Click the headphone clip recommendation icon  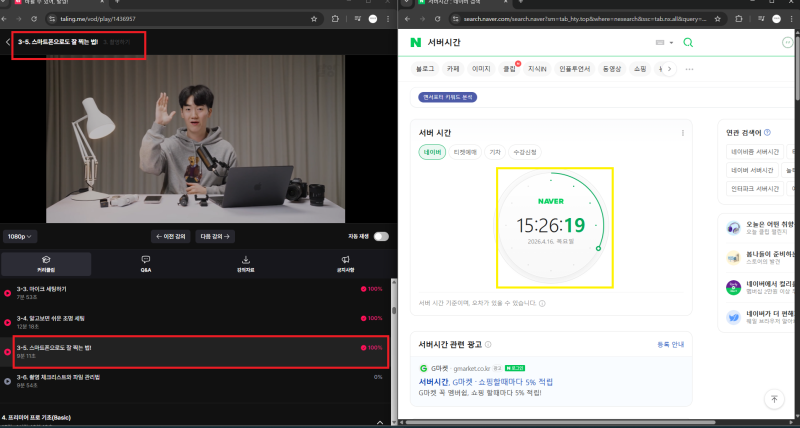pos(733,228)
